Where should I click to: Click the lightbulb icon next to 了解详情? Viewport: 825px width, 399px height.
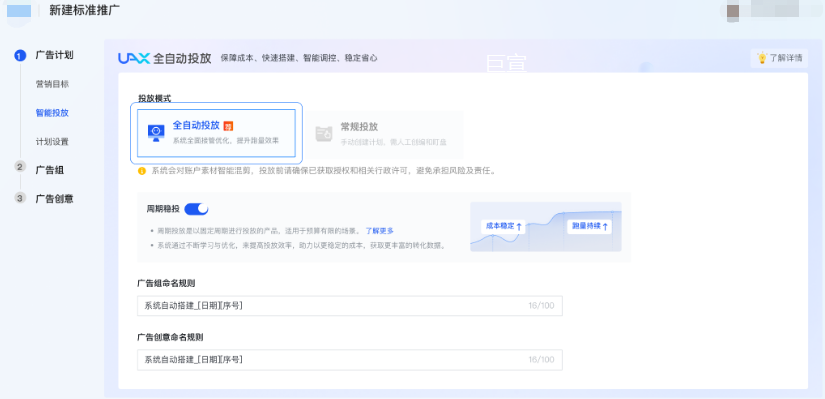point(761,58)
